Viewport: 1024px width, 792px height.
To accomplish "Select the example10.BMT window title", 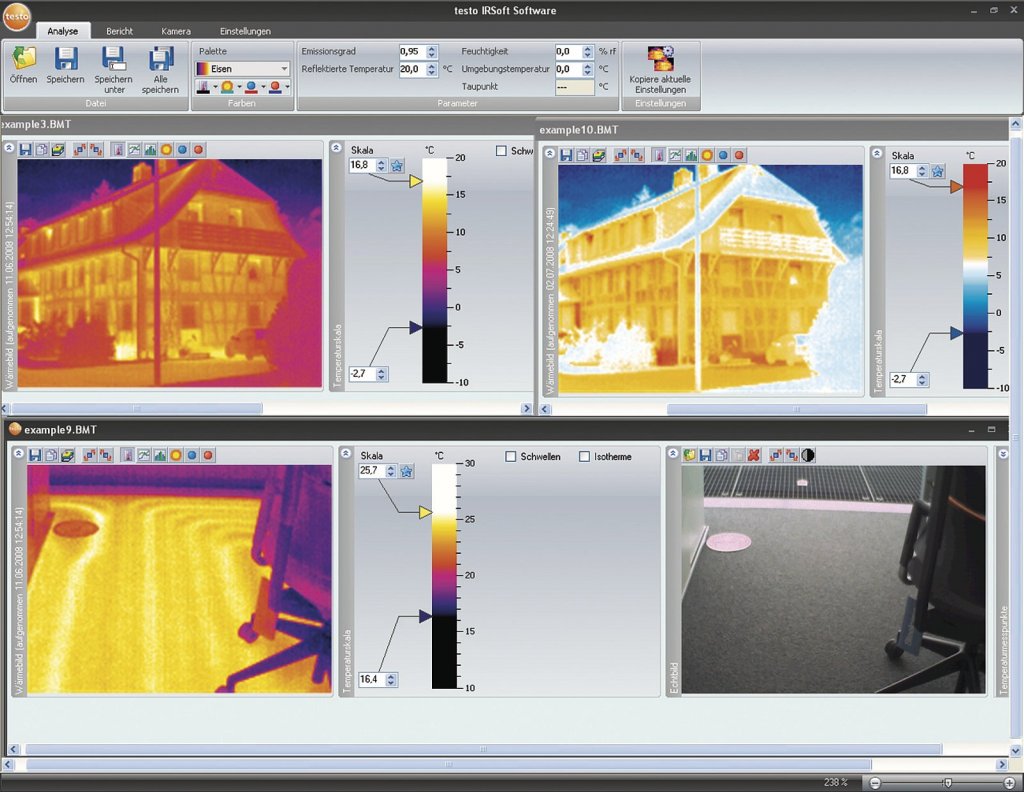I will [579, 130].
